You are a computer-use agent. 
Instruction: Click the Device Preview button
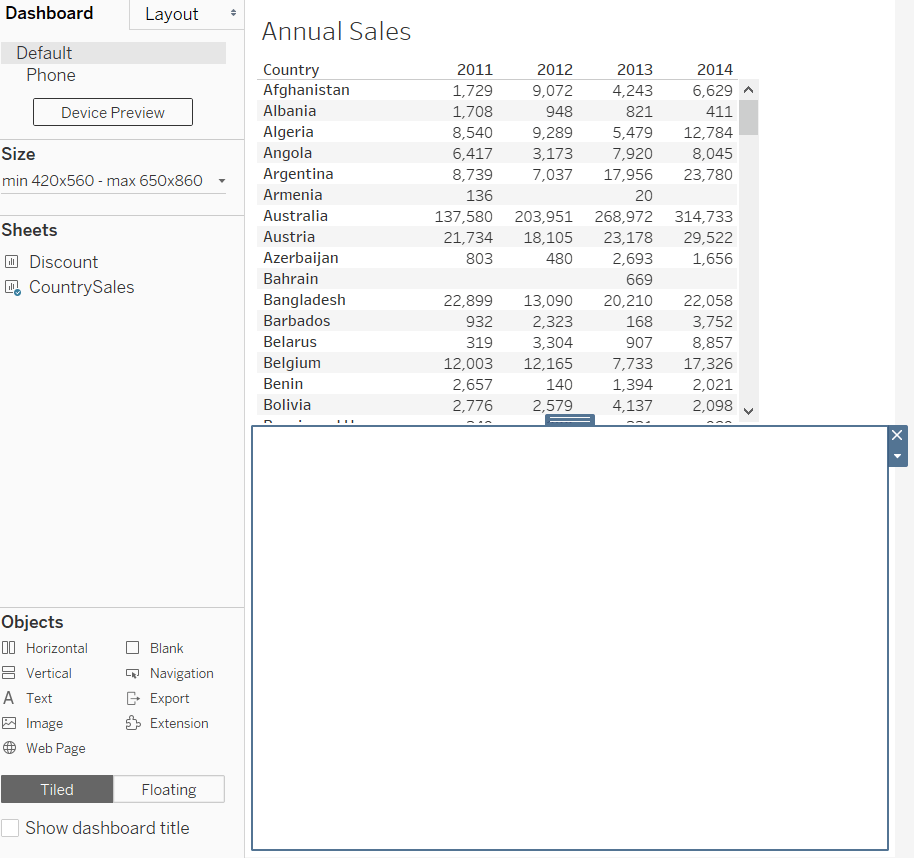point(112,111)
